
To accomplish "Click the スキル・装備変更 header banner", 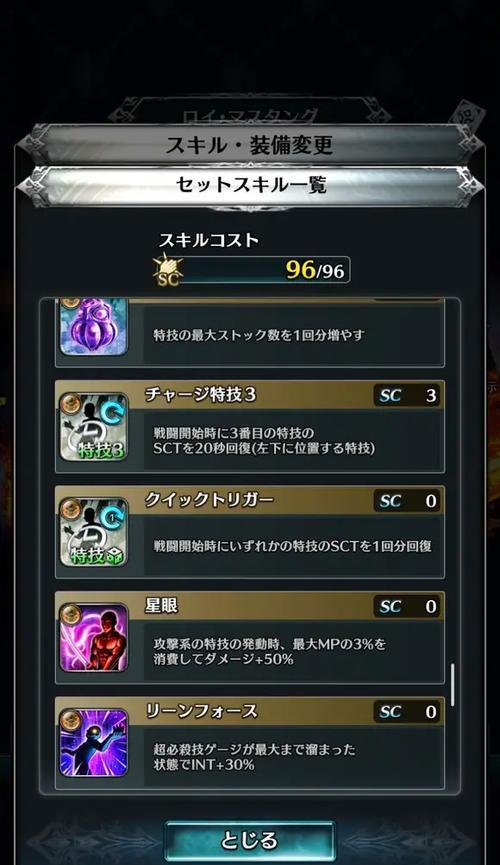I will click(249, 145).
